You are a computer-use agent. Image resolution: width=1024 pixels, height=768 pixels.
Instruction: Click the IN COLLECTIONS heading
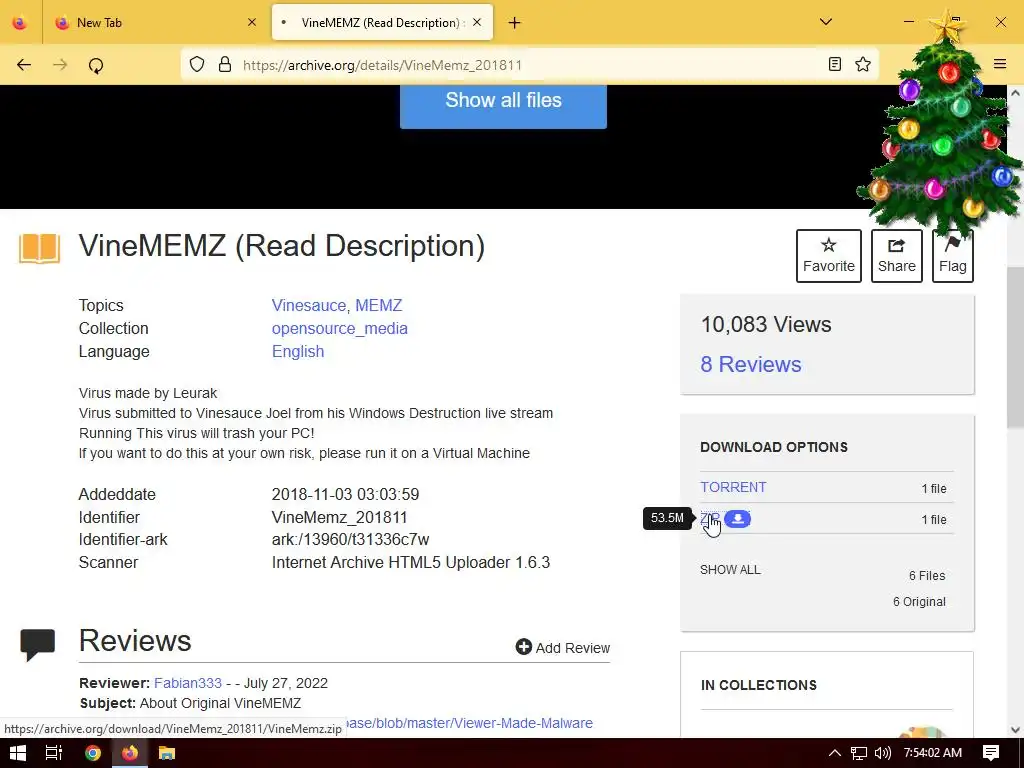click(x=759, y=685)
